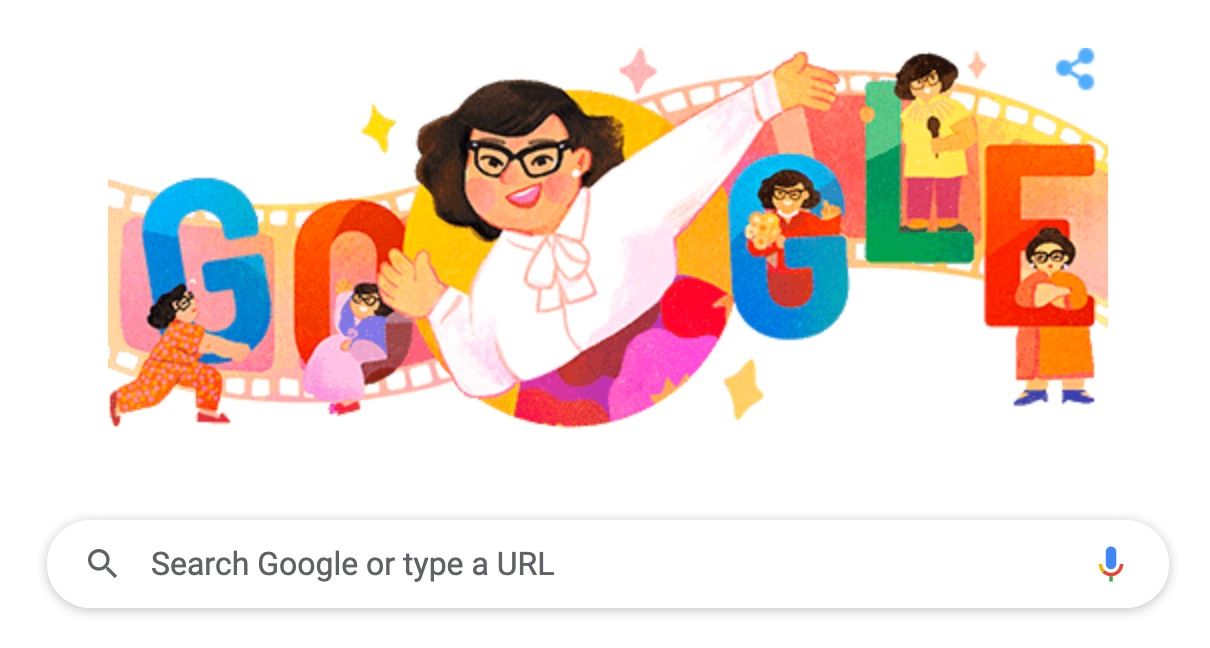1210x648 pixels.
Task: Click the red letter E with woman in orange
Action: point(1038,235)
